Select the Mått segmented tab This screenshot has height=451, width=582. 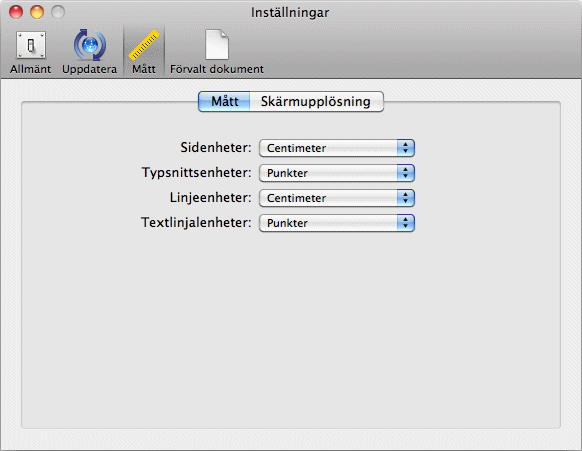tap(224, 101)
